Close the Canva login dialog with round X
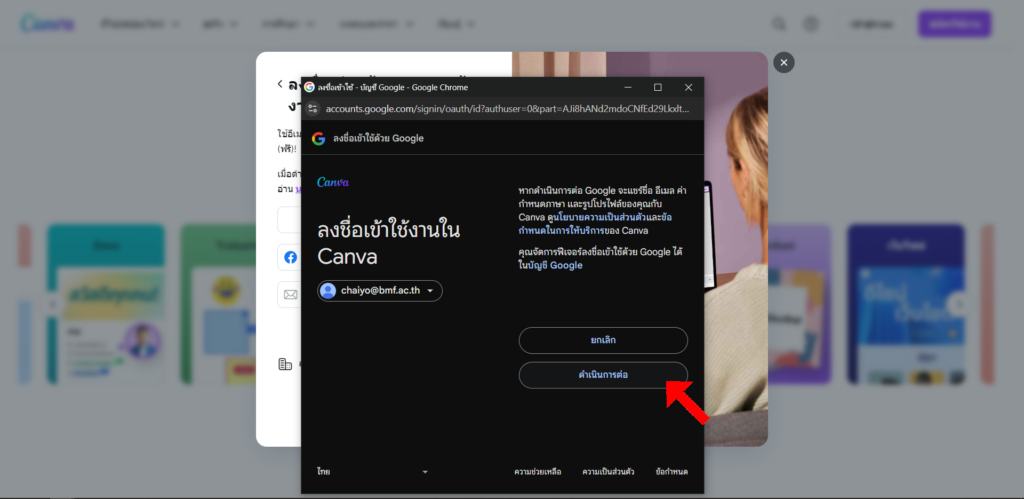 784,62
